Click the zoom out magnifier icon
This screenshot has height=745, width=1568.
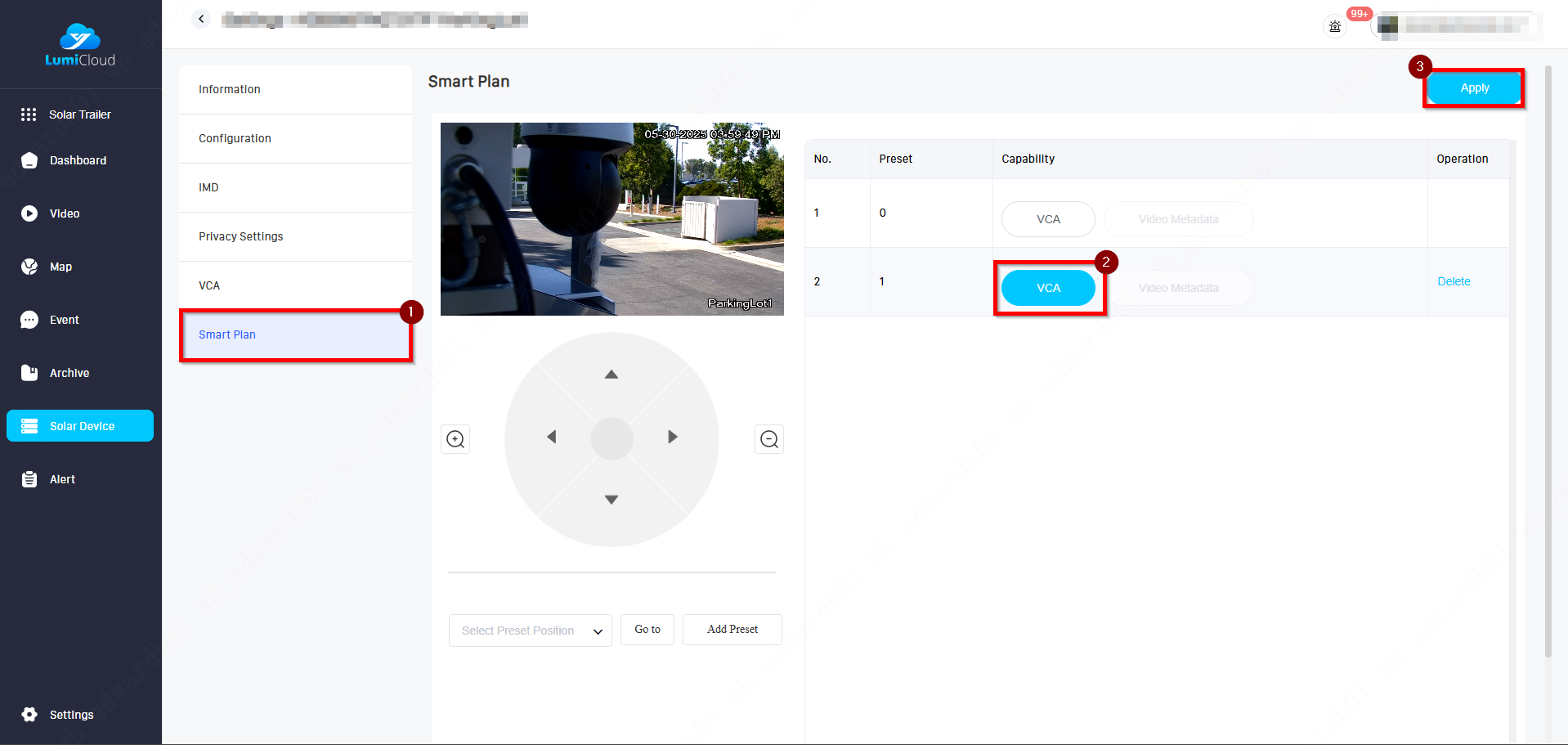point(768,439)
